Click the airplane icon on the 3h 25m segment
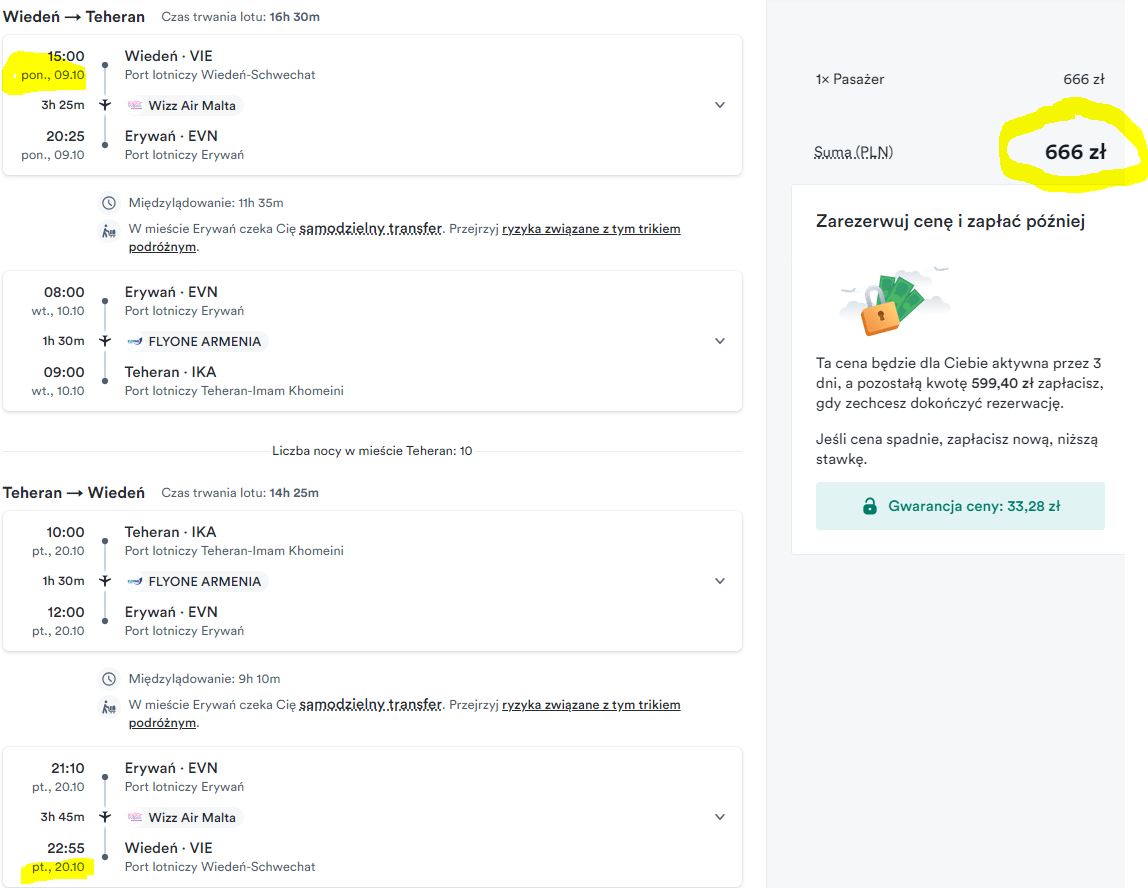This screenshot has height=888, width=1148. tap(105, 105)
